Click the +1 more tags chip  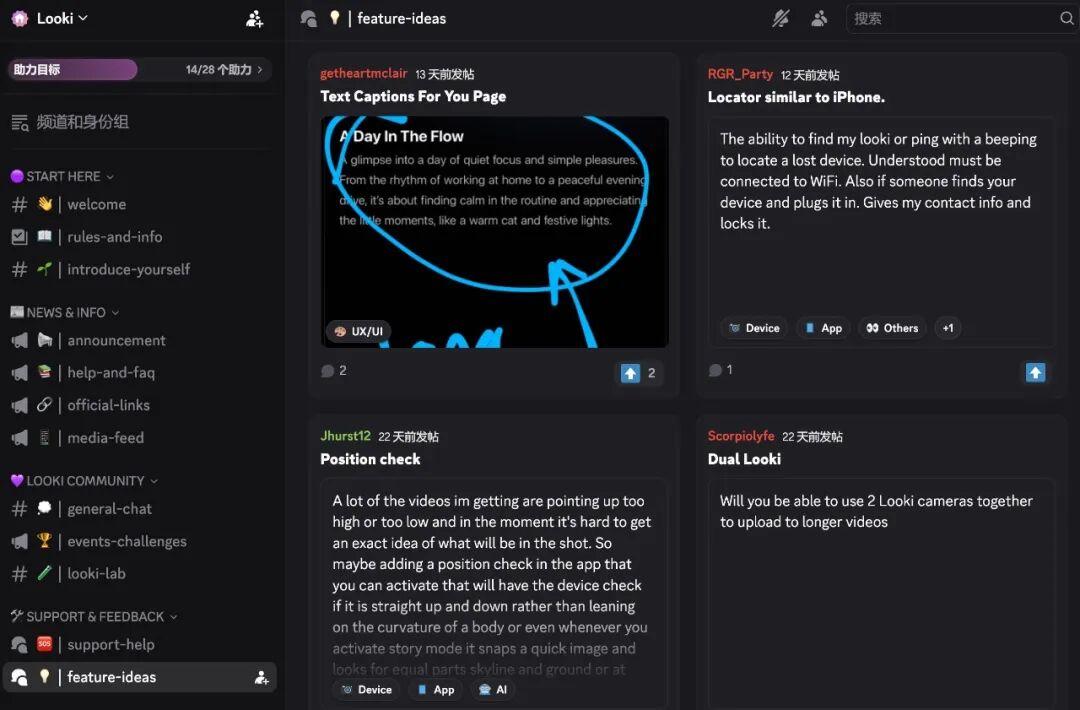[947, 328]
